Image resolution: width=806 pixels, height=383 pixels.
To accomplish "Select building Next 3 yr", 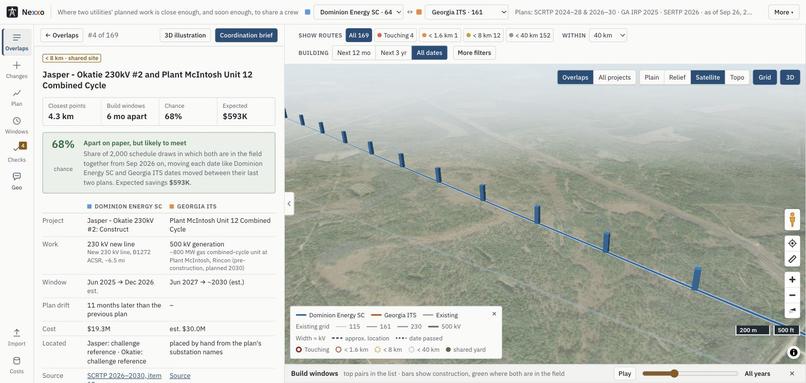I will click(x=394, y=52).
